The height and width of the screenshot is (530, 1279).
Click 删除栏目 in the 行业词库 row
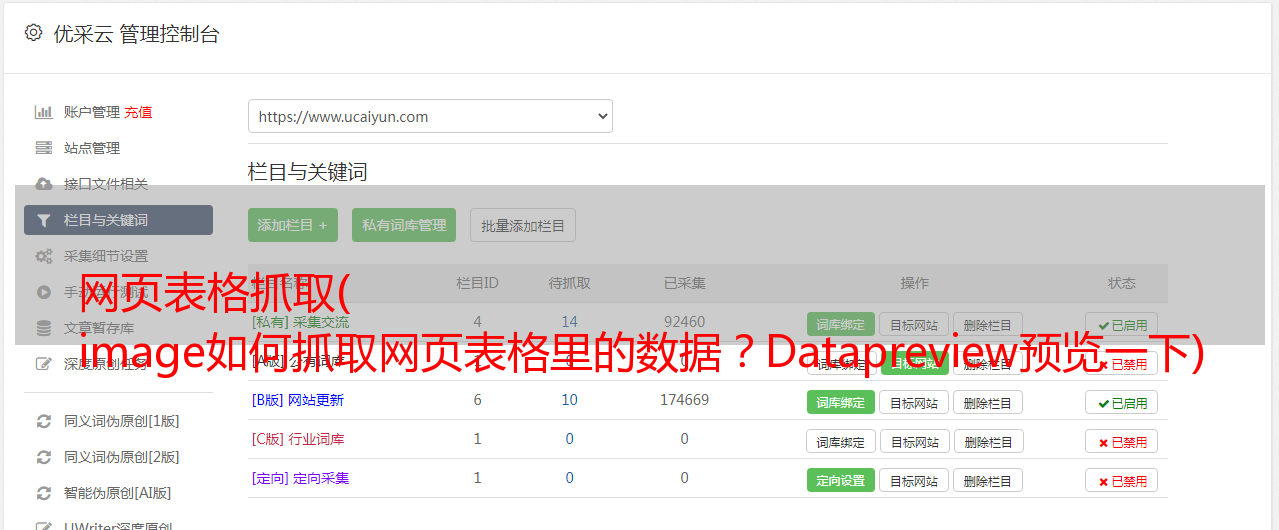988,441
